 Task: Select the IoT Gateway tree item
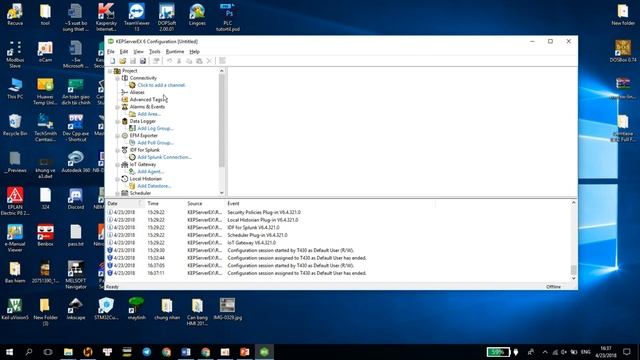pos(143,164)
